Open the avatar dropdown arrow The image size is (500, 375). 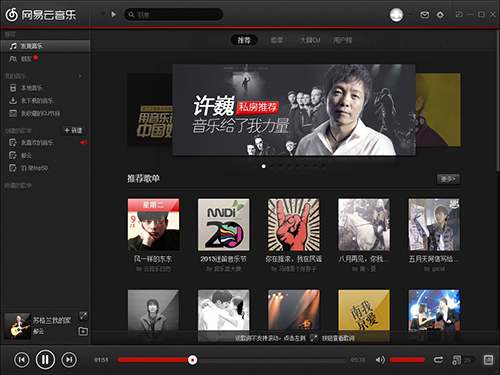(x=411, y=15)
